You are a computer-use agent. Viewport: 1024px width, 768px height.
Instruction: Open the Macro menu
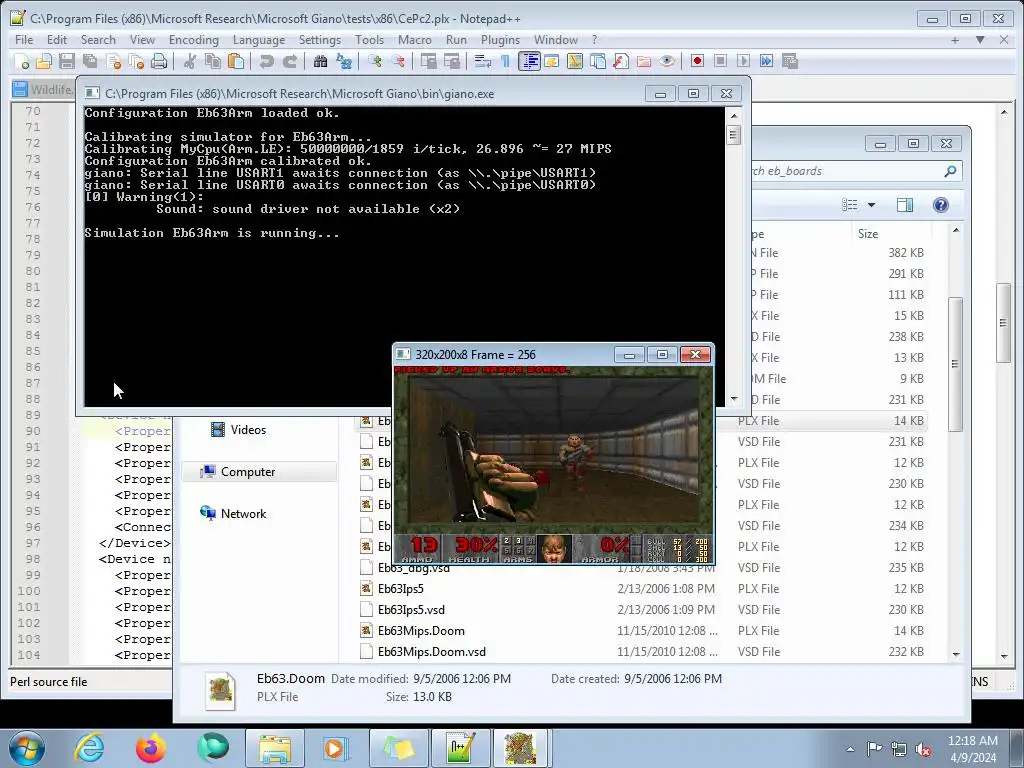pyautogui.click(x=415, y=40)
